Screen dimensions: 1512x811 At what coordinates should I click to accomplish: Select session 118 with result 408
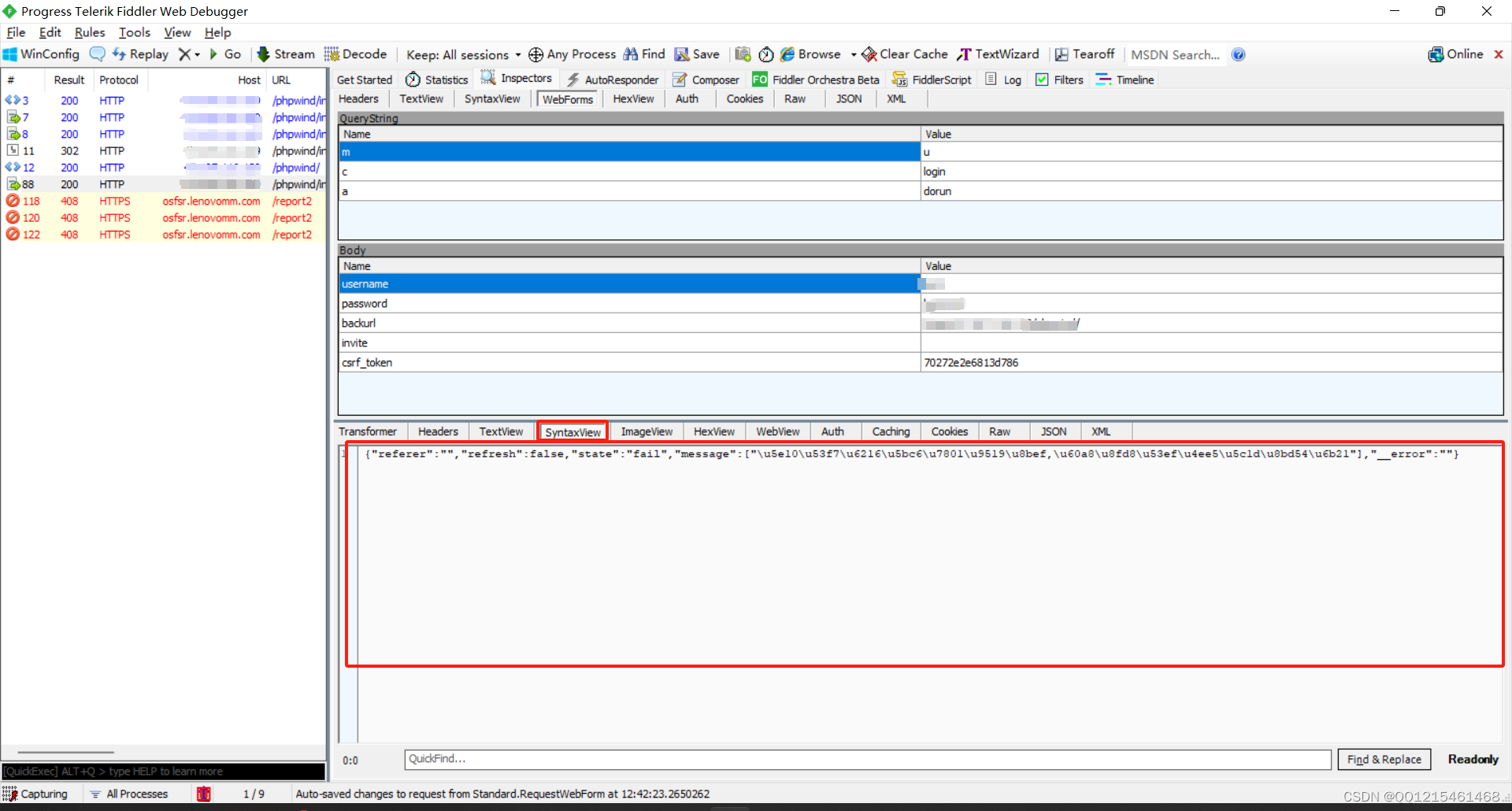[164, 201]
